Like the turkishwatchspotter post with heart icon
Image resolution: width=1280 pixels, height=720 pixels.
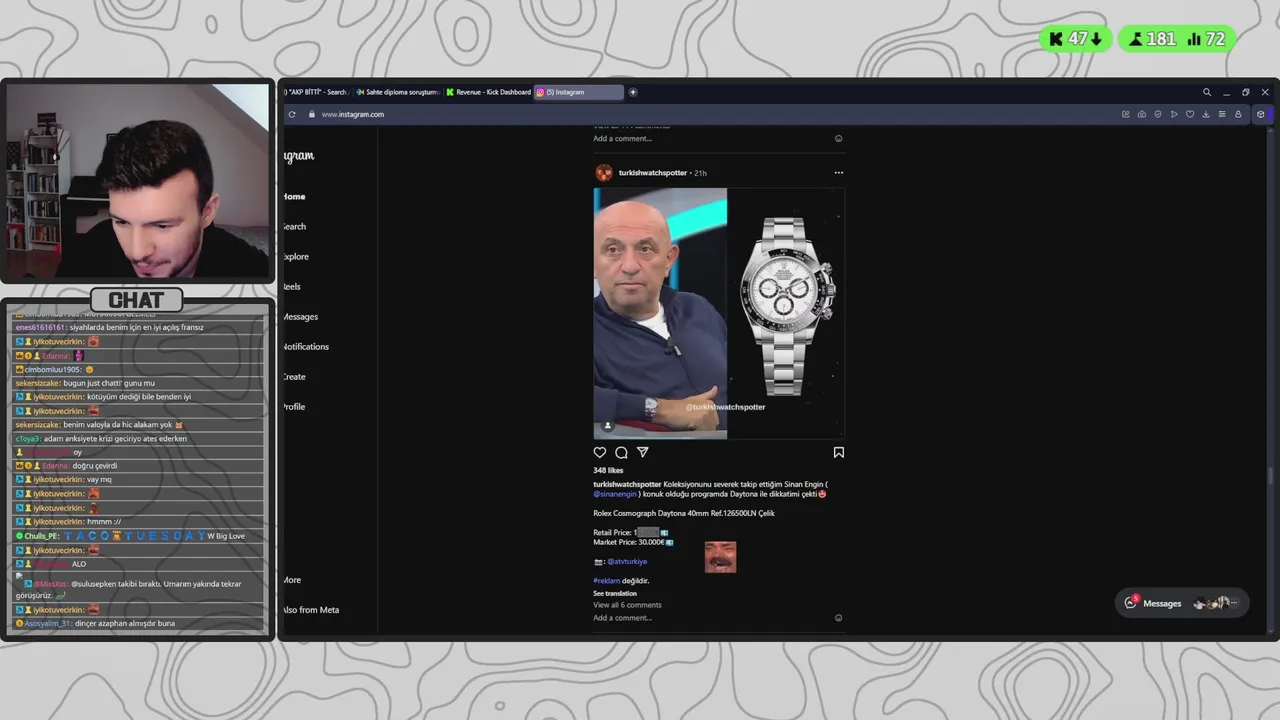599,453
